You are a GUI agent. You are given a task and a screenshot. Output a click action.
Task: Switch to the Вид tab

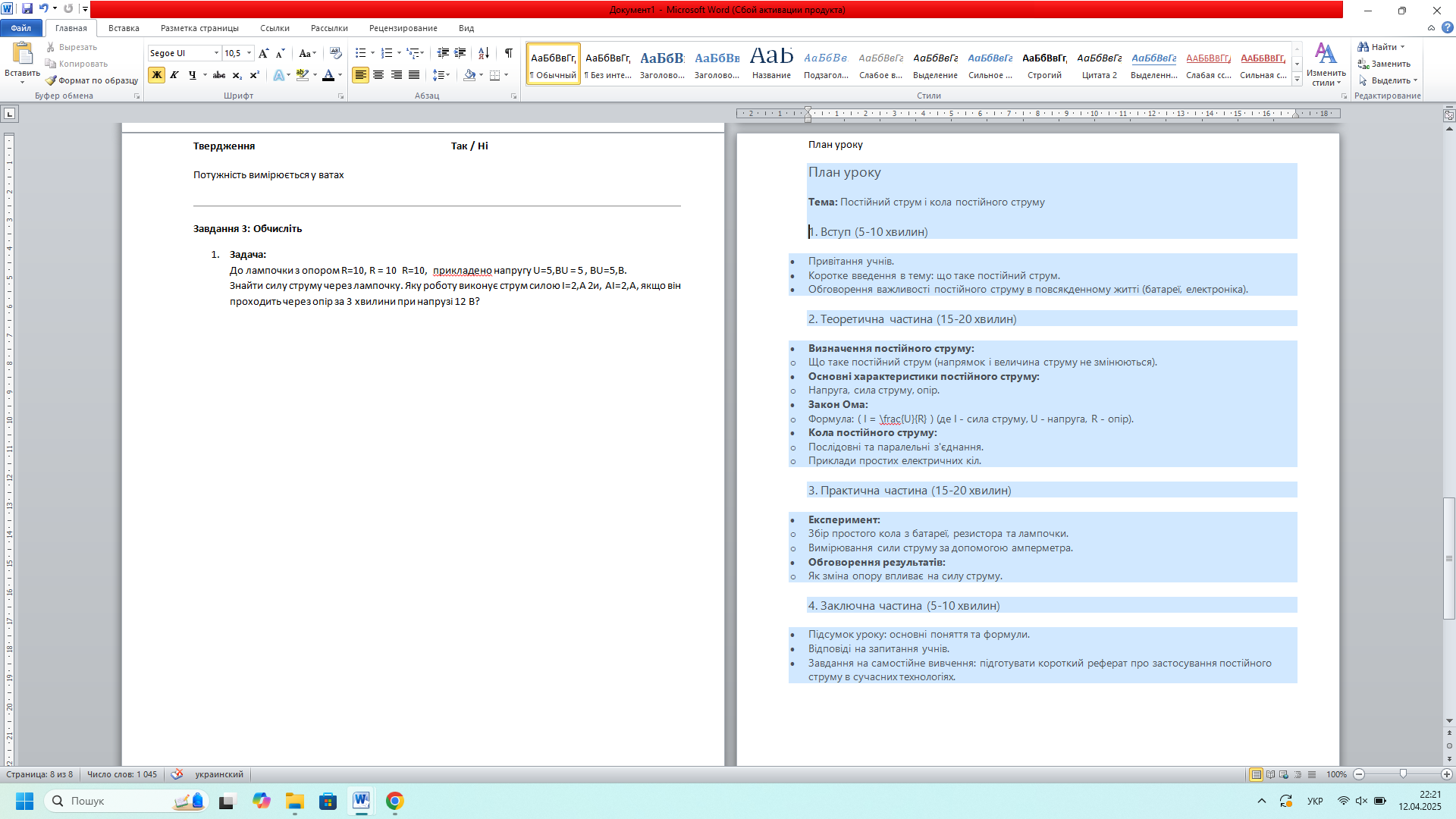[466, 28]
